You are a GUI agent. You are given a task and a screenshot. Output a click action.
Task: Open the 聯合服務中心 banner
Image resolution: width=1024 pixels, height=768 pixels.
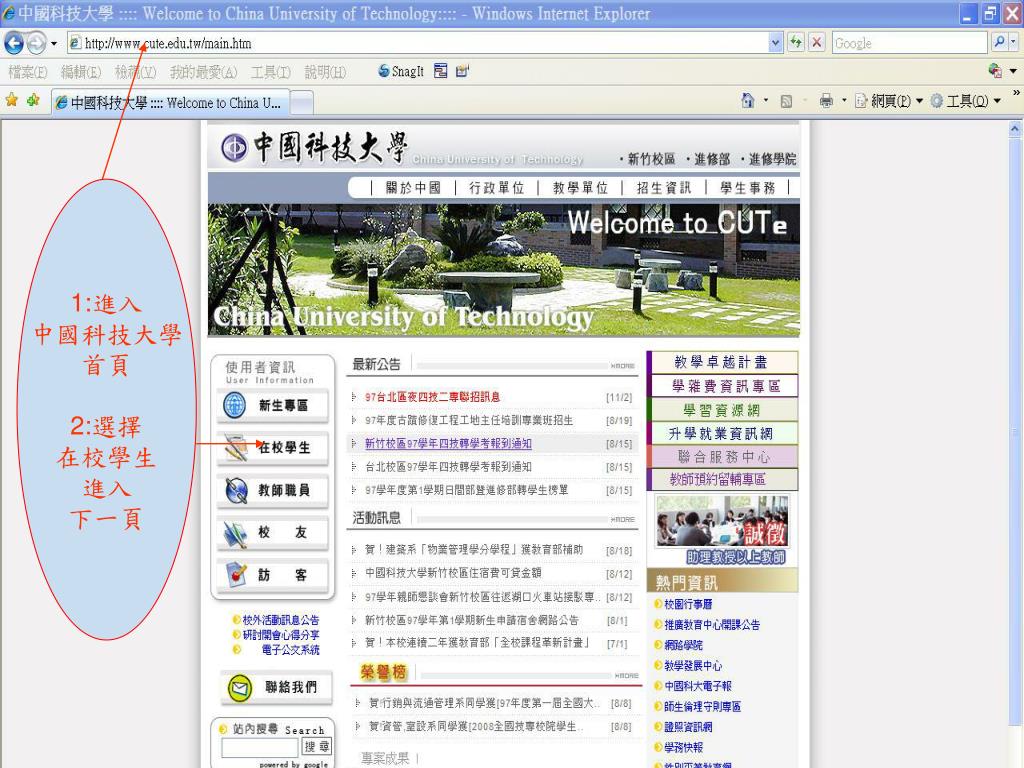[x=722, y=456]
